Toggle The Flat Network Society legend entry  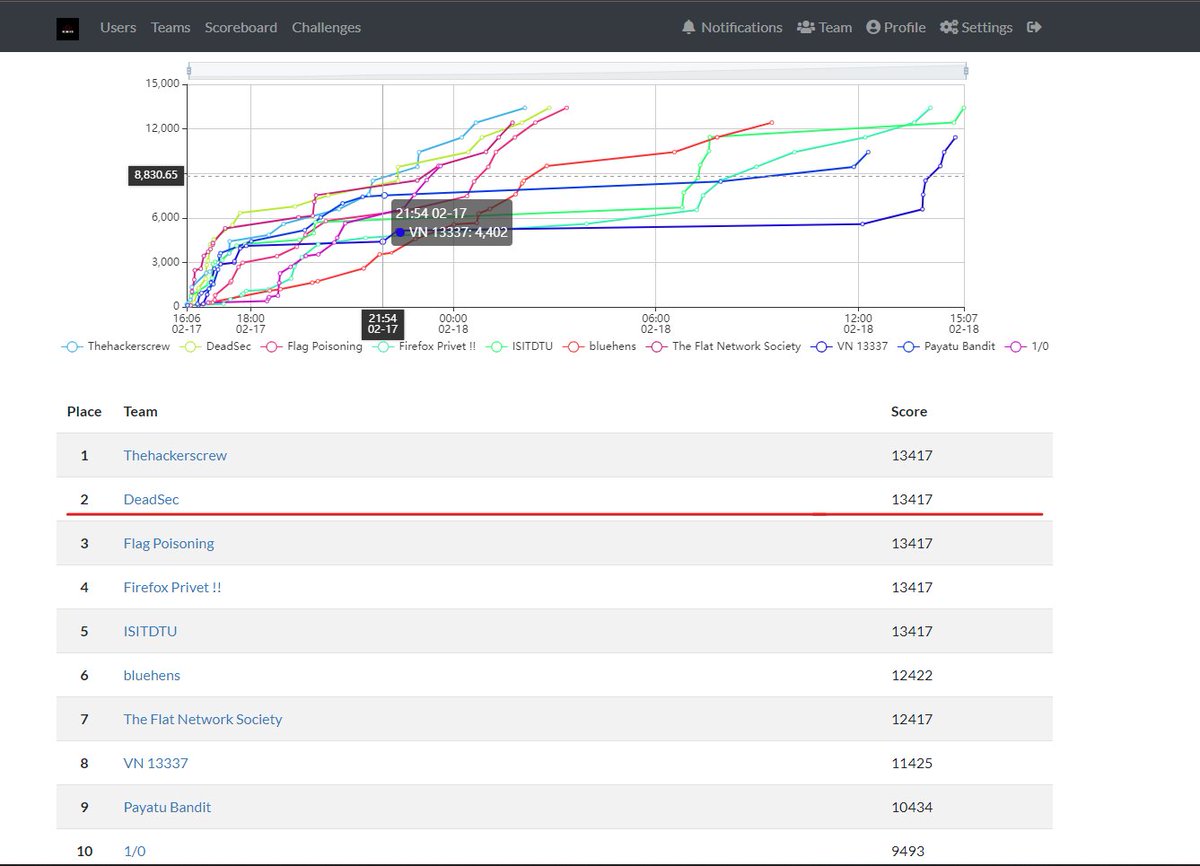(724, 346)
